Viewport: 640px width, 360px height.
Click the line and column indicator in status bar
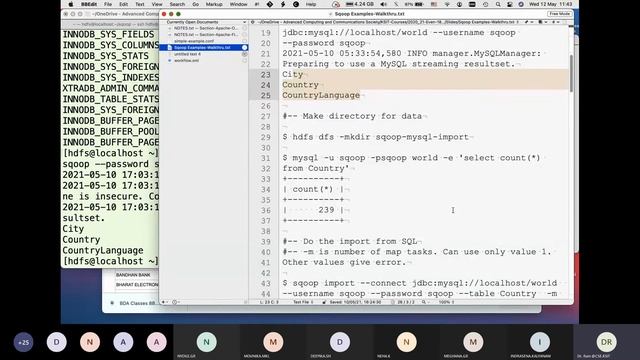(269, 302)
